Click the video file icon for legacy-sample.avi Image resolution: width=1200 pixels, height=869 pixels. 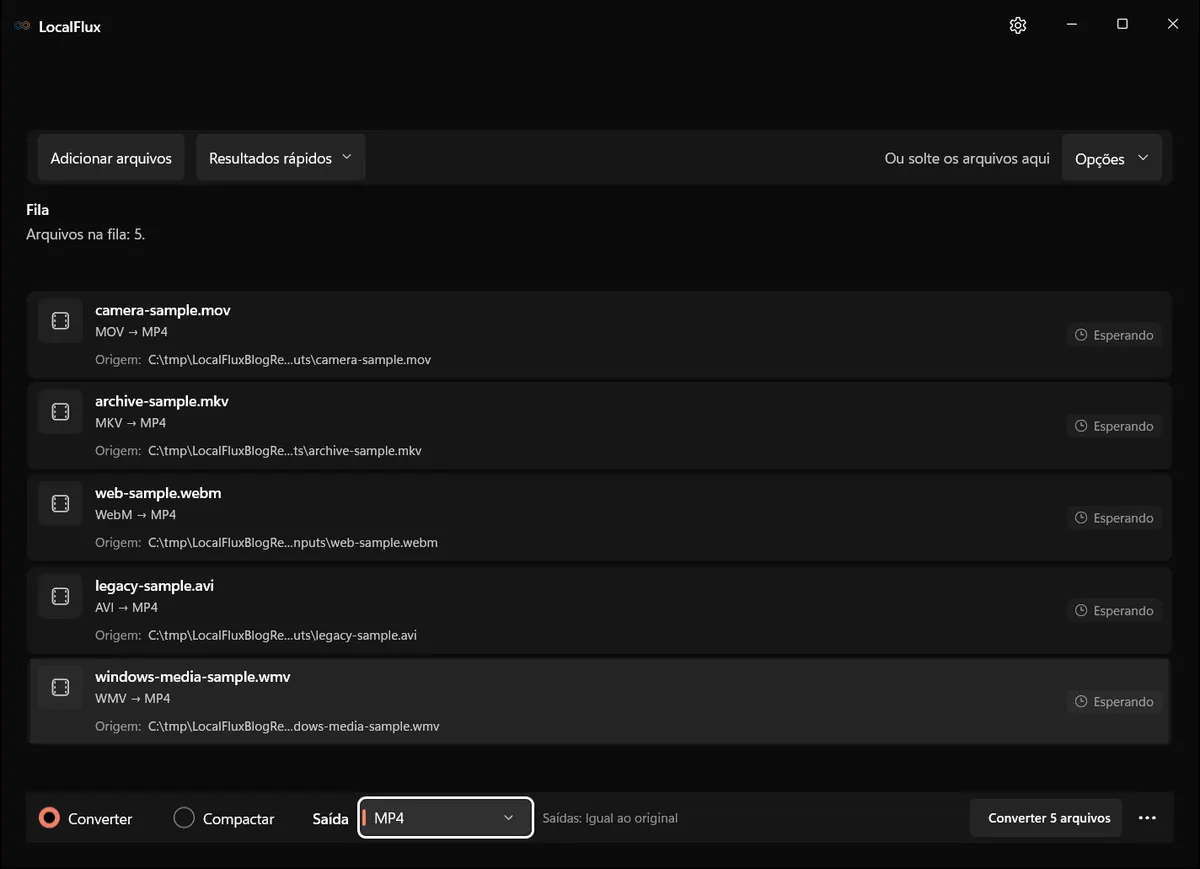click(x=60, y=596)
